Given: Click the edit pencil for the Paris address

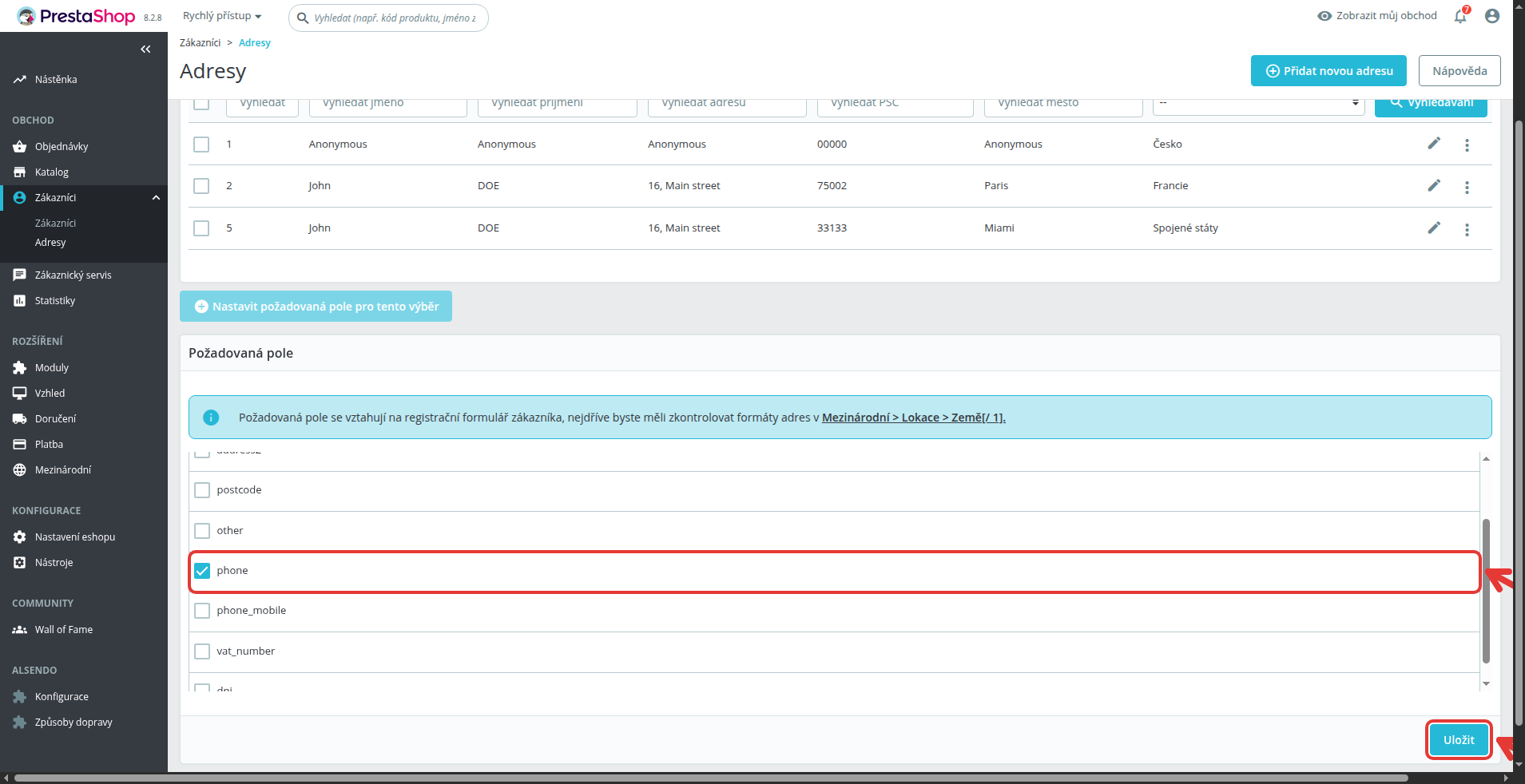Looking at the screenshot, I should 1434,185.
